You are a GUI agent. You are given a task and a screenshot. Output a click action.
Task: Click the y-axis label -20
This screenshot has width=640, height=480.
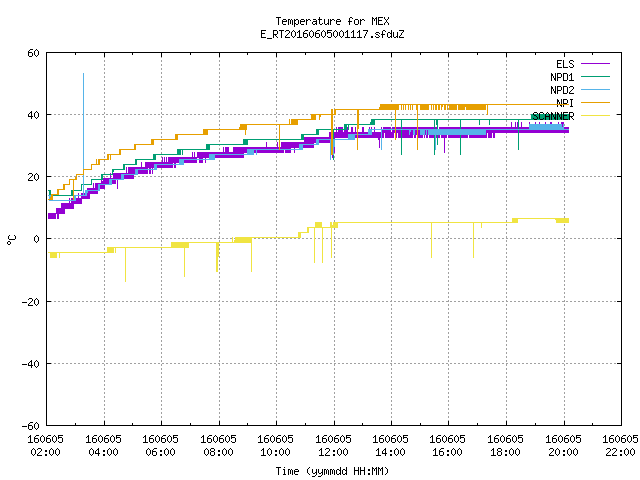[31, 302]
